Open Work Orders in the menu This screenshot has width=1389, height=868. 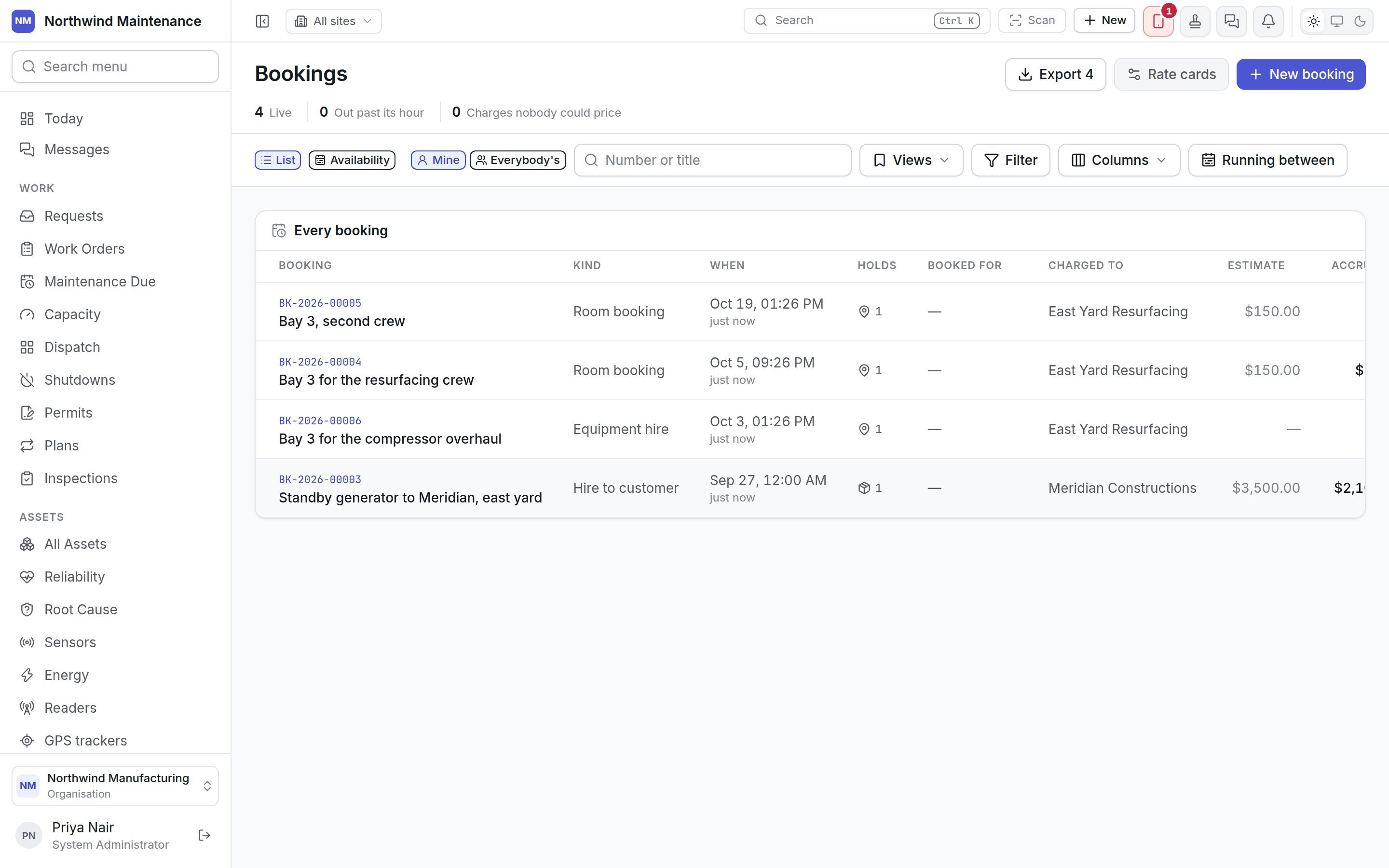(x=115, y=248)
